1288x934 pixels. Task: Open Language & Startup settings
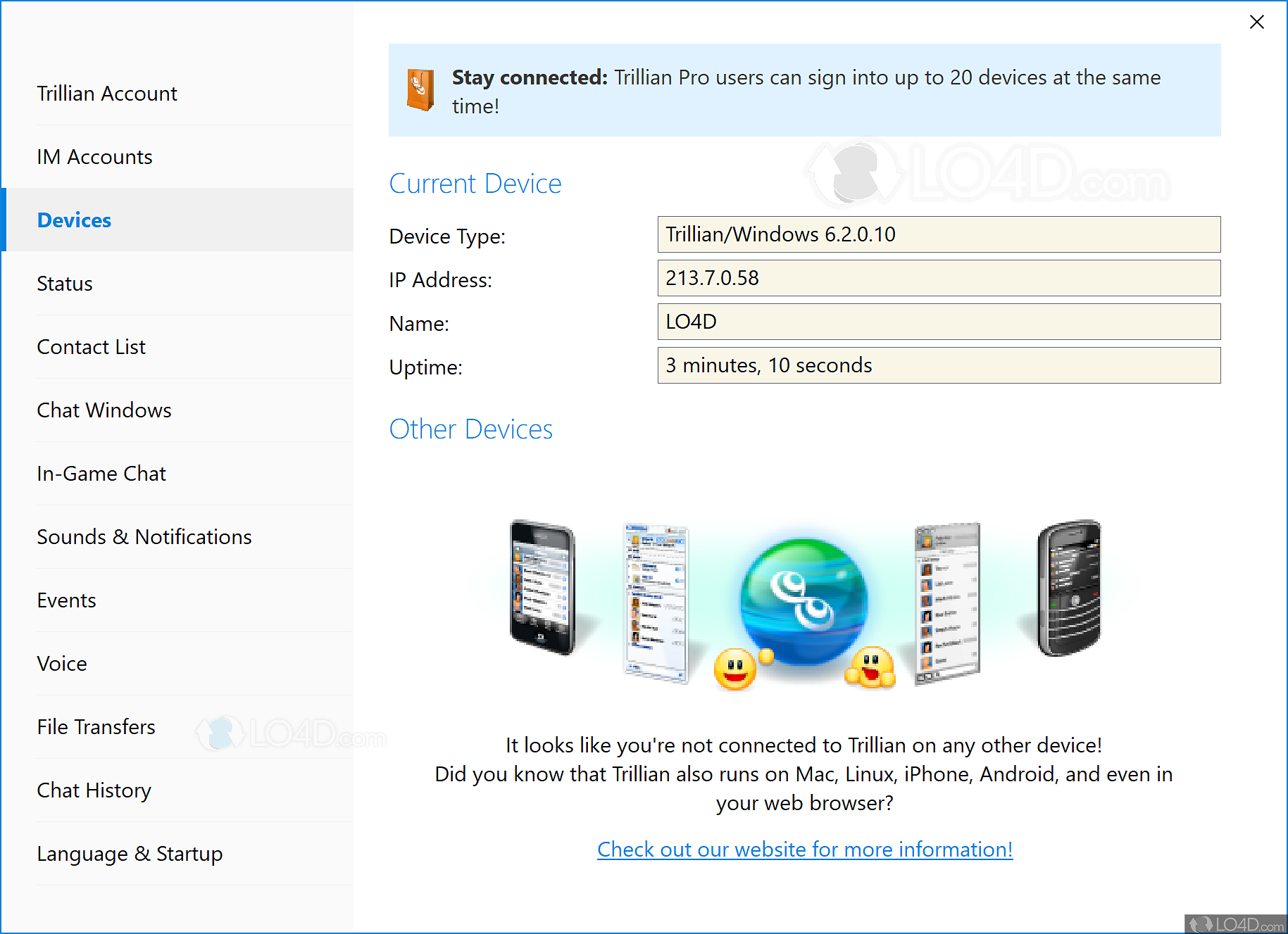pyautogui.click(x=177, y=854)
